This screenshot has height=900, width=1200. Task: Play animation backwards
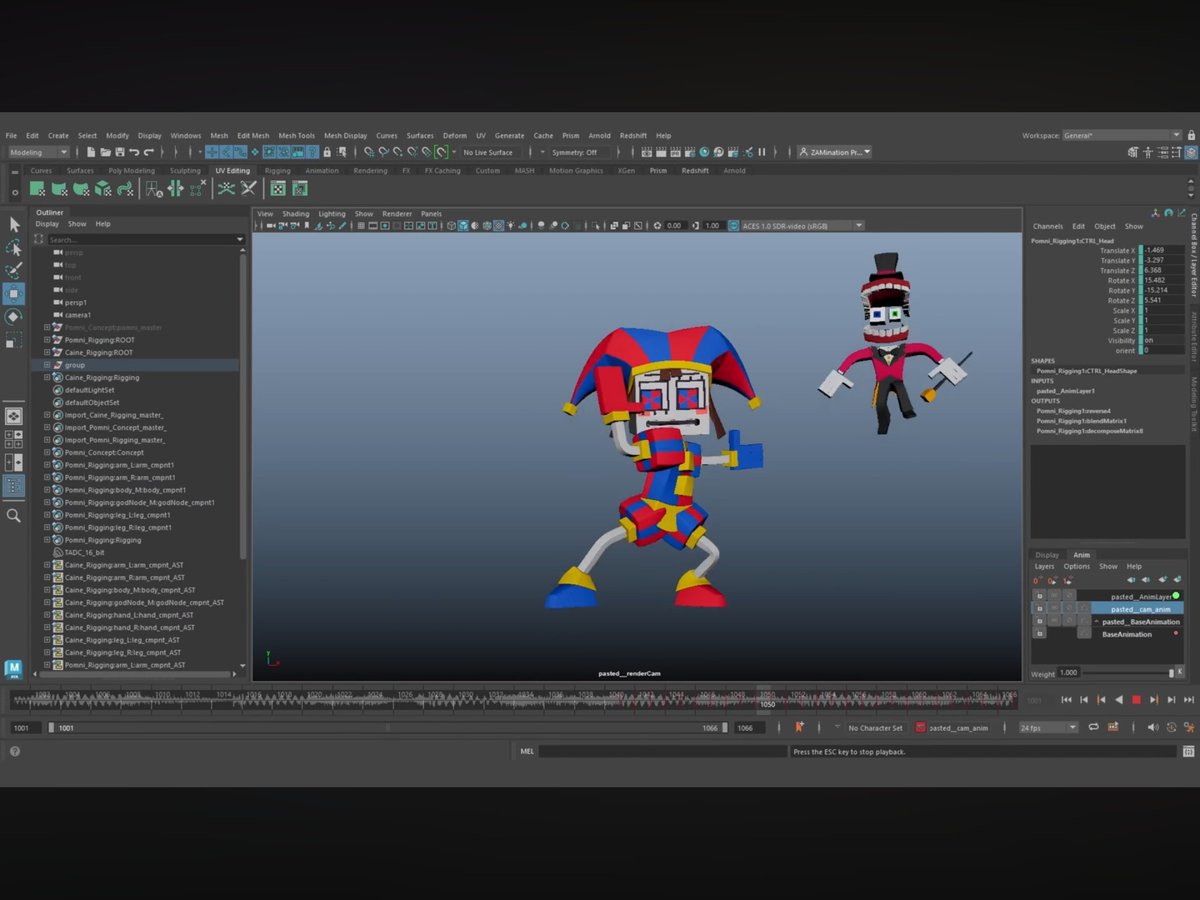tap(1118, 700)
